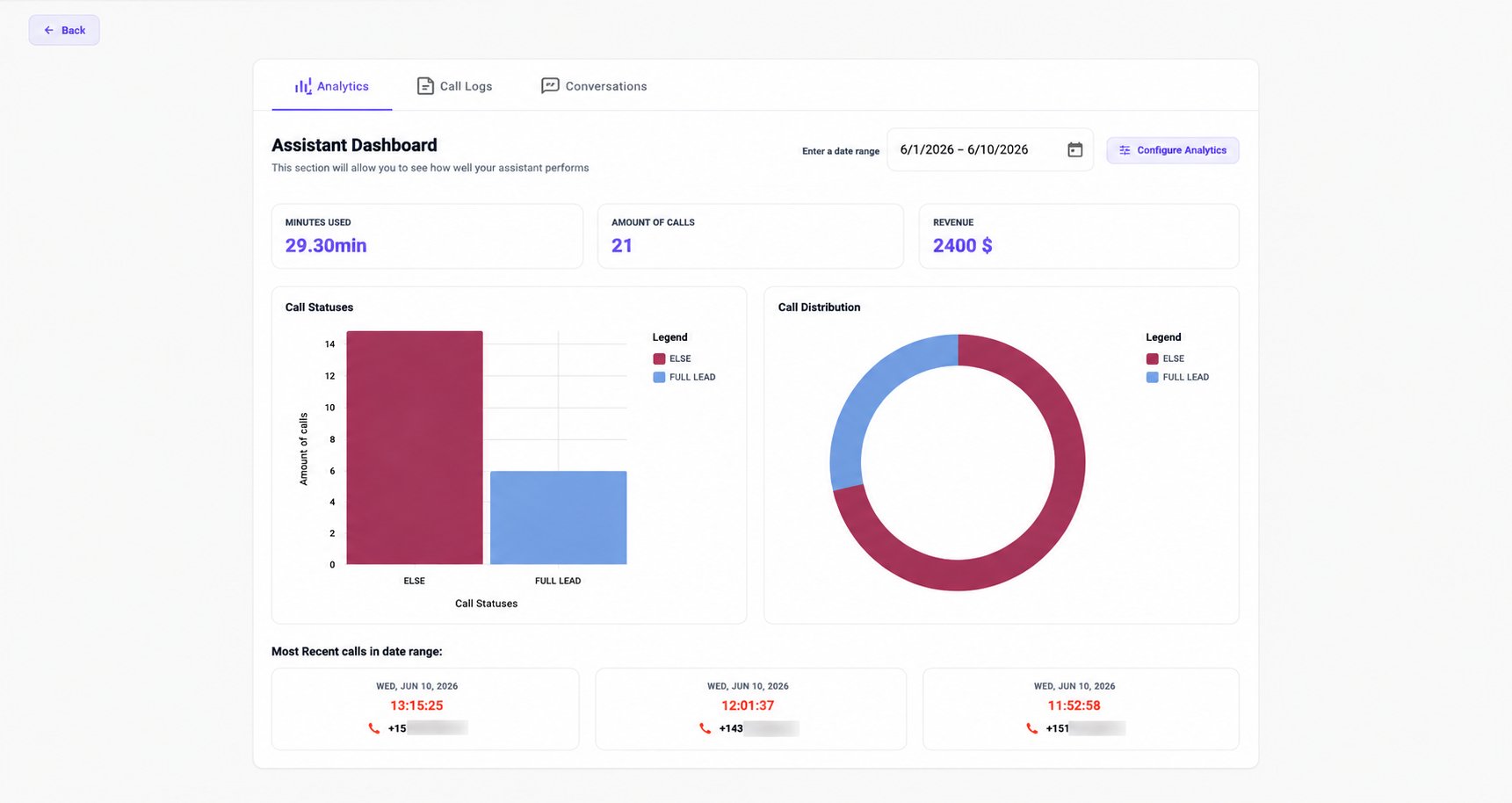Click the Call Distribution chart title

[x=819, y=307]
